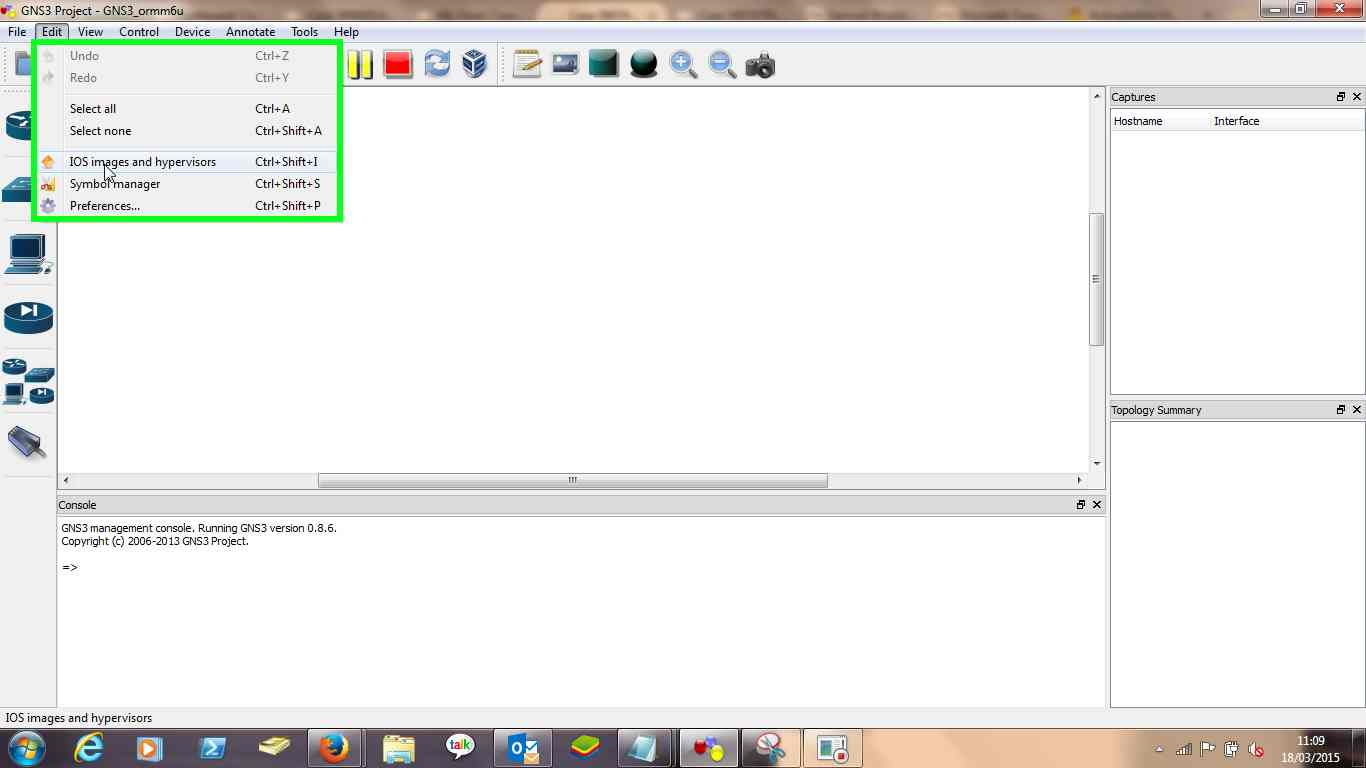Click the vertical scrollbar up arrow
Viewport: 1366px width, 768px height.
(x=1097, y=96)
